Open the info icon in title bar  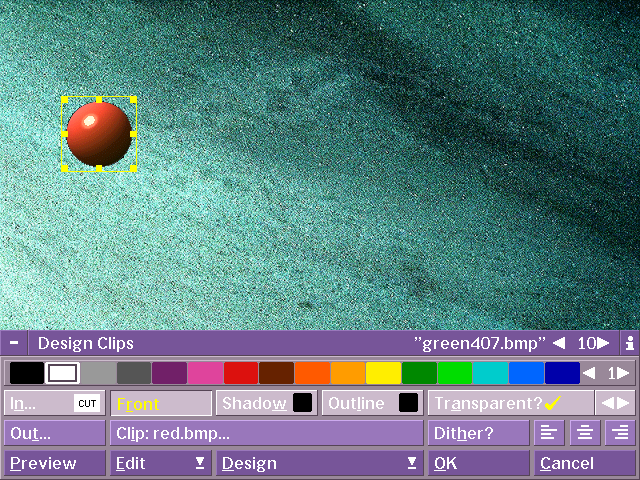point(630,343)
